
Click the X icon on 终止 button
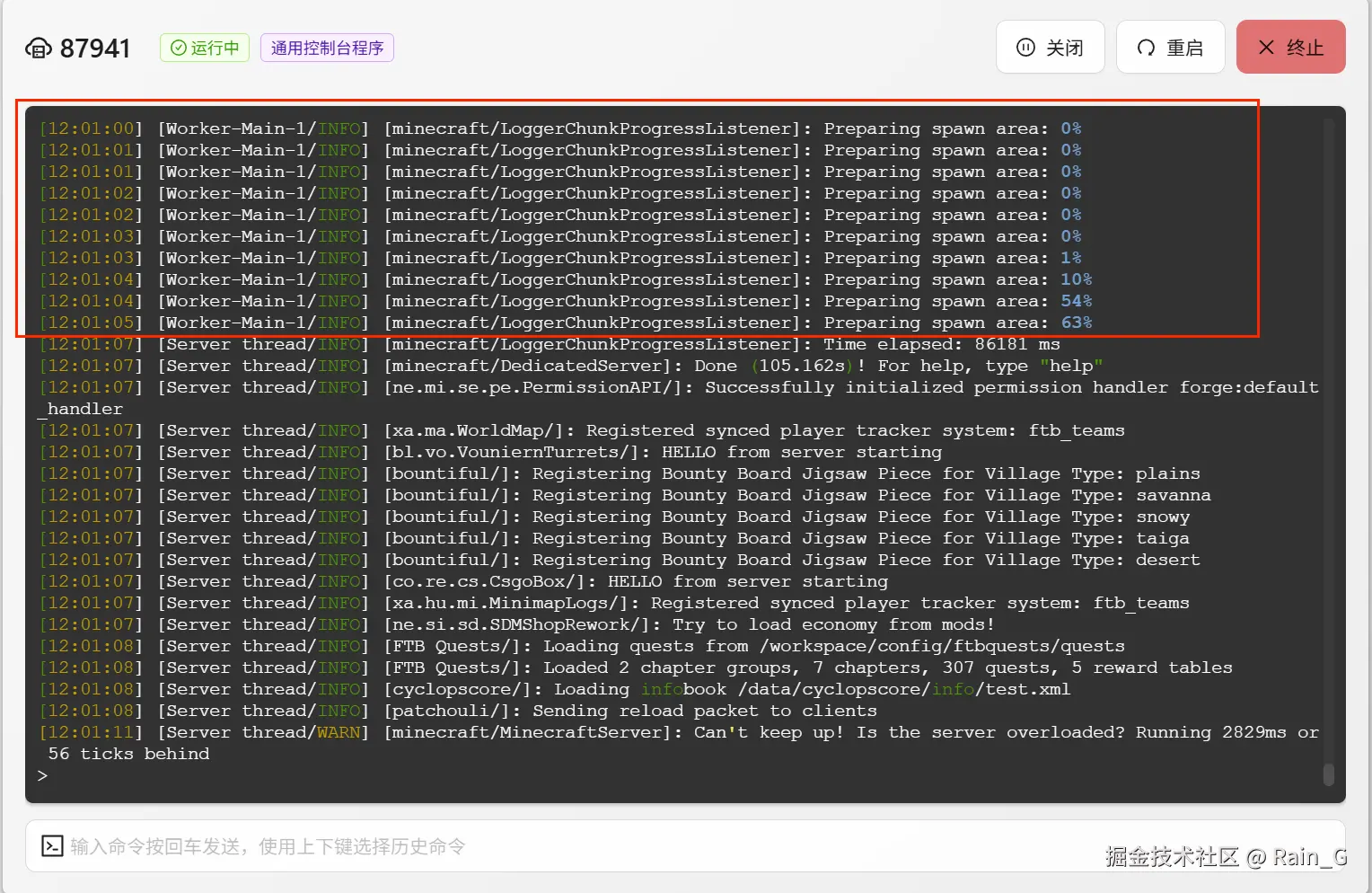tap(1266, 47)
